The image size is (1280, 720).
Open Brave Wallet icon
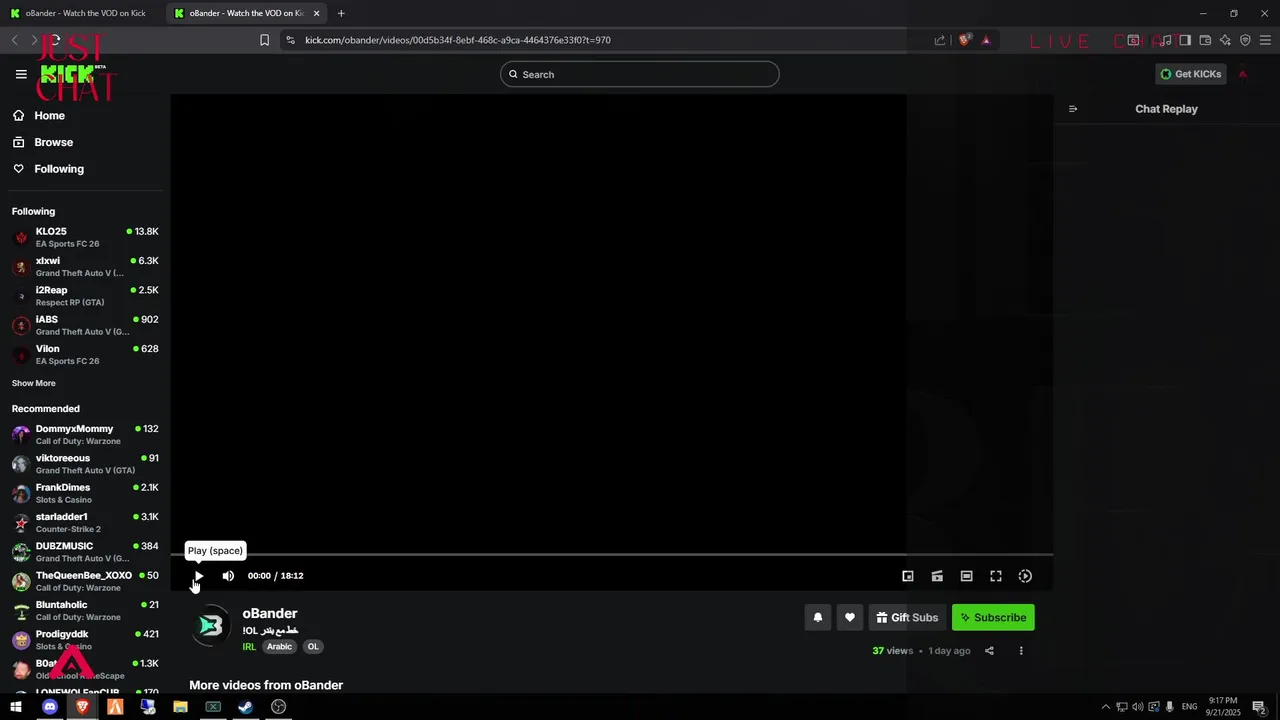coord(1205,40)
